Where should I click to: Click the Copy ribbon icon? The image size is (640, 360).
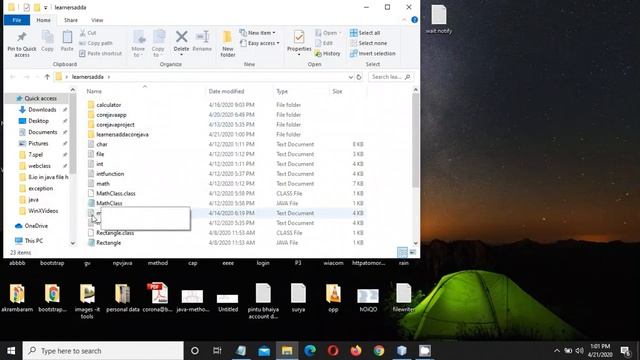[x=47, y=41]
